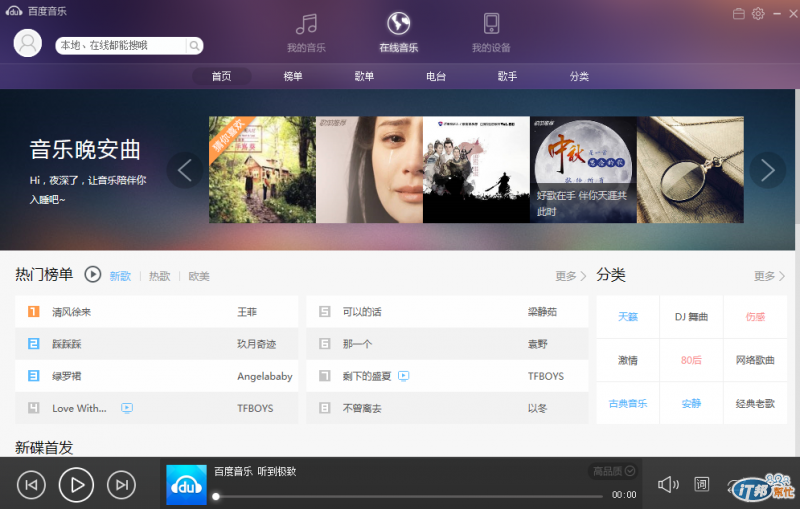This screenshot has width=800, height=509.
Task: Select song 可以的话
Action: [362, 312]
